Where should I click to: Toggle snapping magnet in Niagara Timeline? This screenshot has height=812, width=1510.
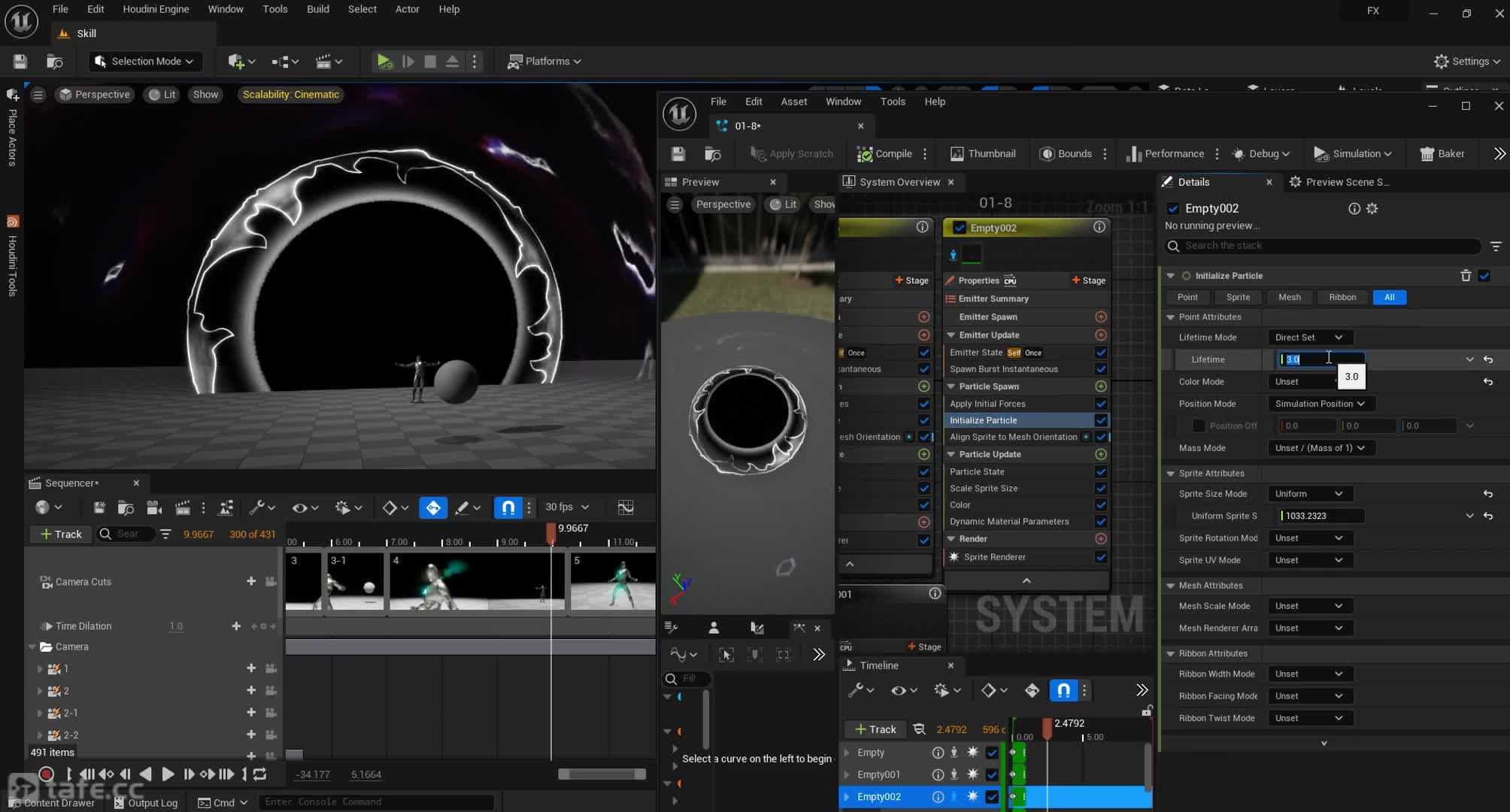pyautogui.click(x=1063, y=690)
